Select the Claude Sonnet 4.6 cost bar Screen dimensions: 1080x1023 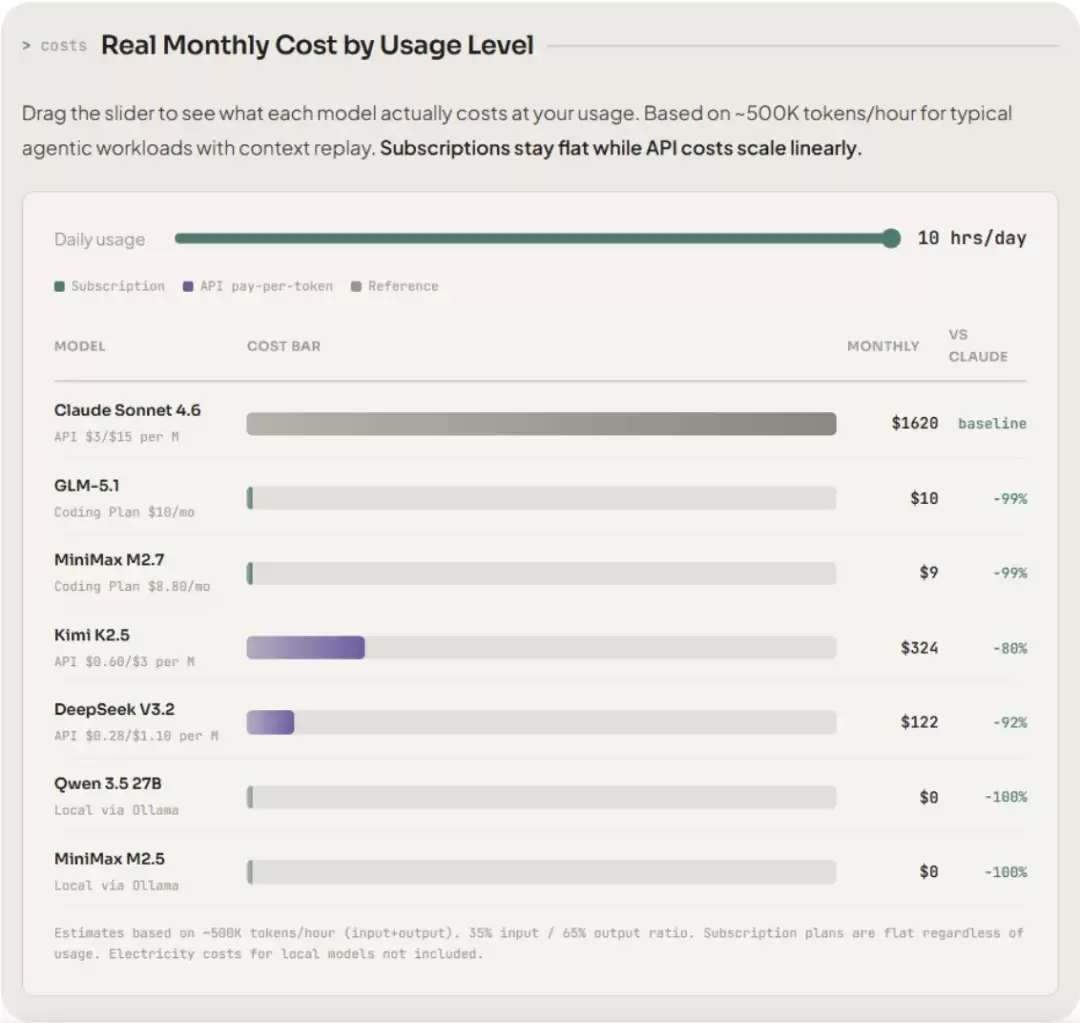(x=541, y=424)
